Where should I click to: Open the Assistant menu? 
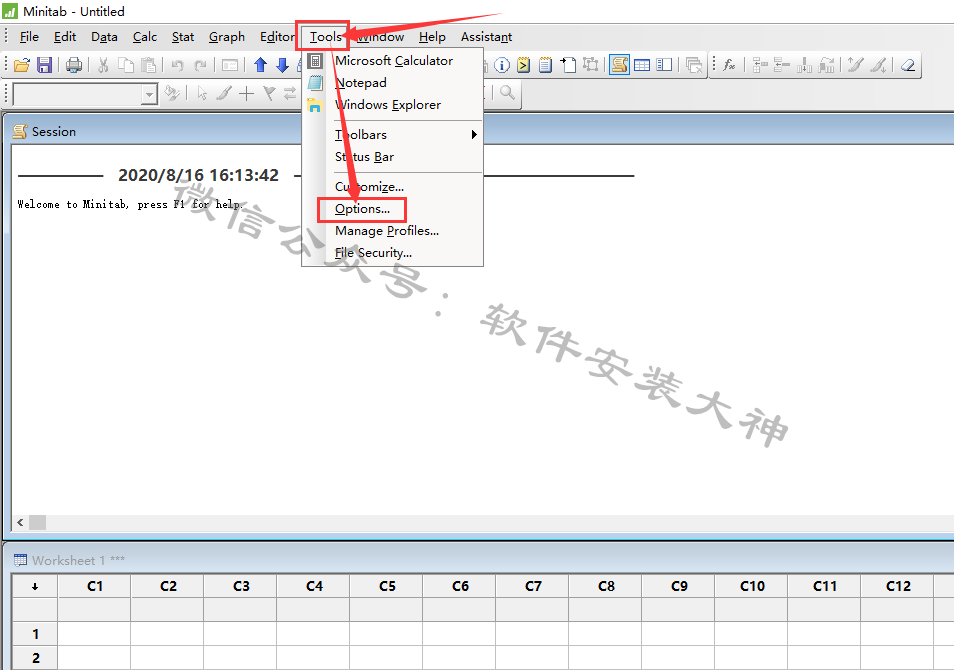pos(486,37)
